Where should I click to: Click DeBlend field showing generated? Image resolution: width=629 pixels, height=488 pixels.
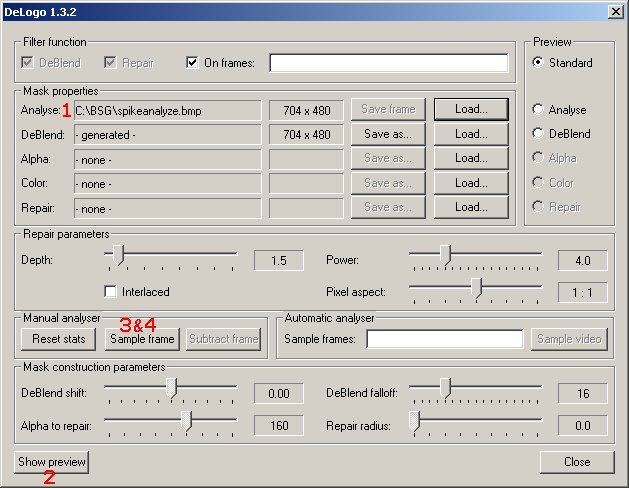[x=168, y=135]
